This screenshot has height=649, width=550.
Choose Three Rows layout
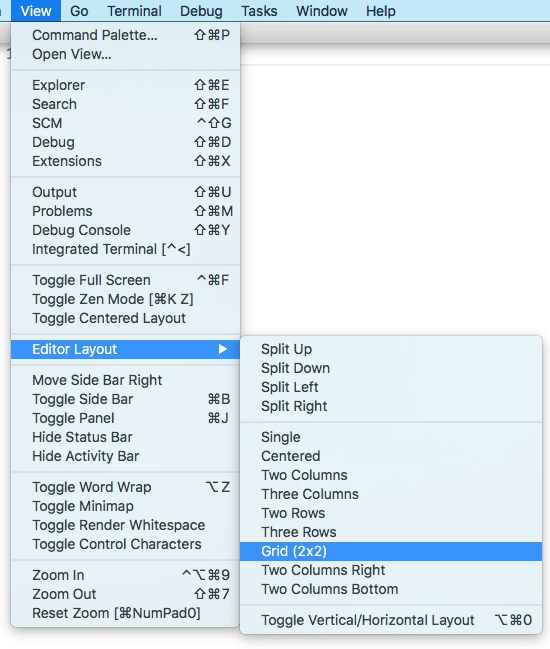tap(391, 532)
